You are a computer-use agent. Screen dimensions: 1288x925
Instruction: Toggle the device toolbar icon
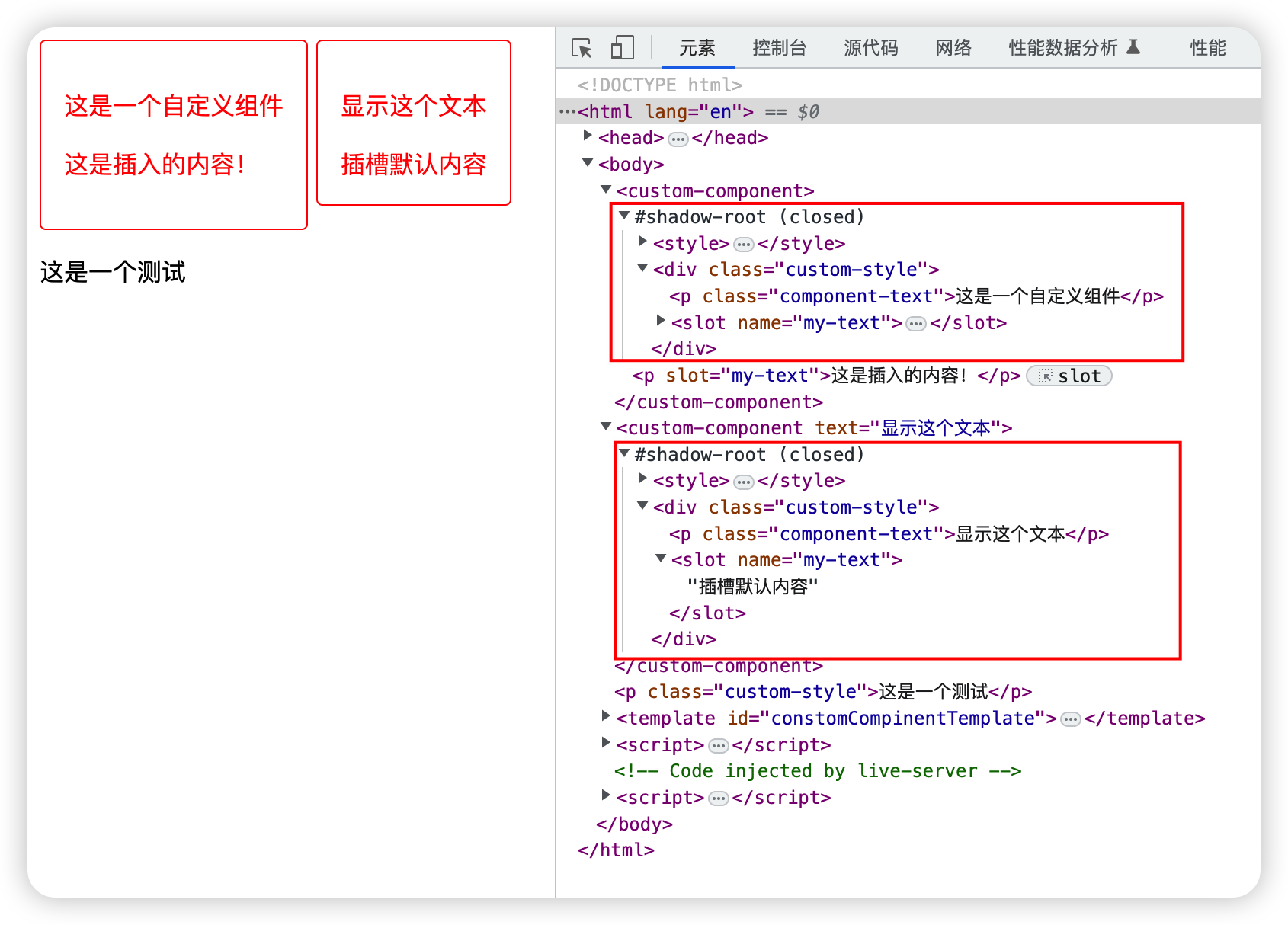[622, 48]
